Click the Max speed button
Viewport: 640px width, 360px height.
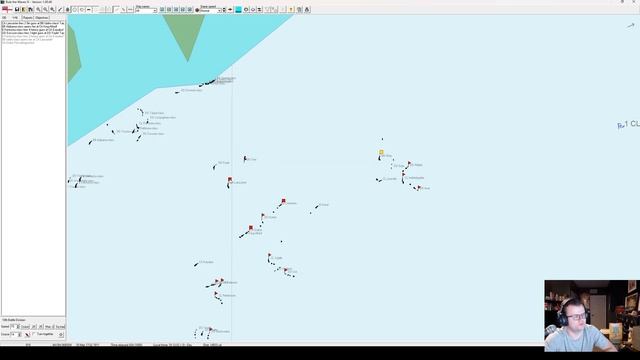coord(48,327)
